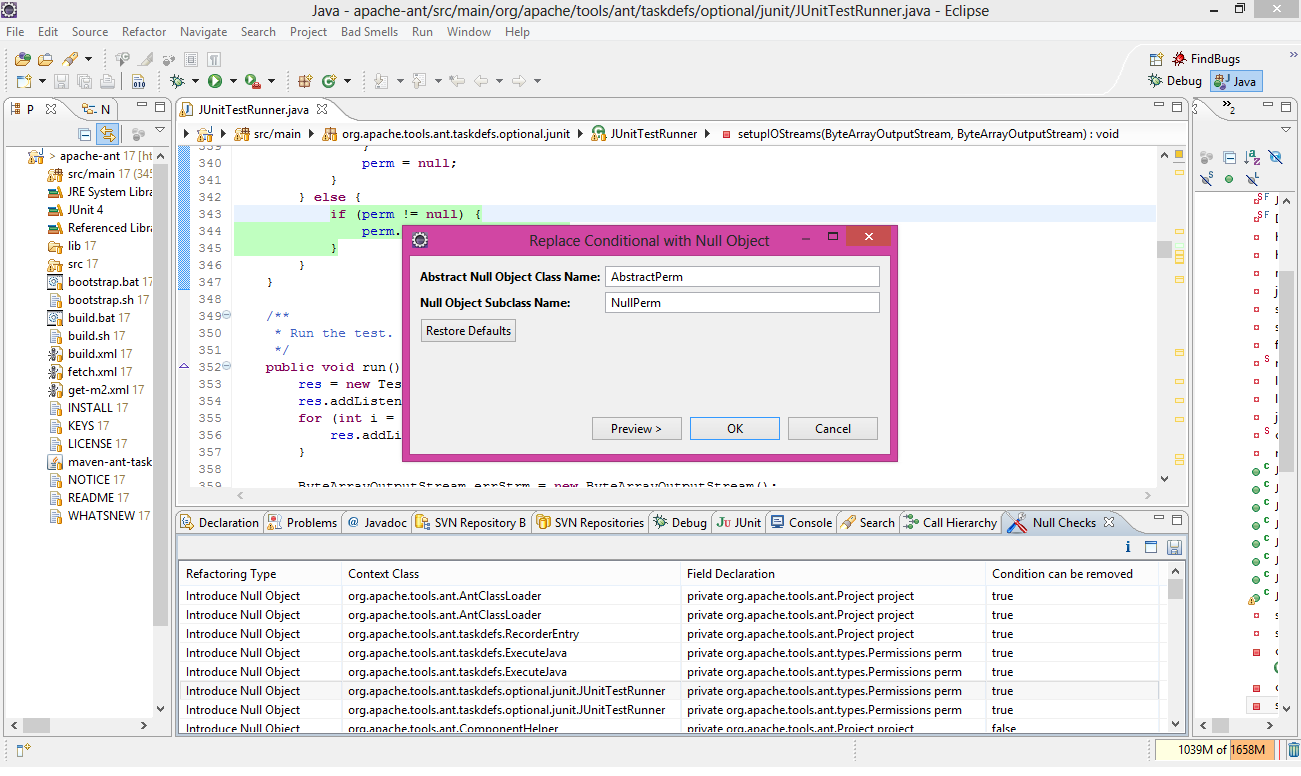Switch to the SVN Repositories tab

[x=590, y=522]
